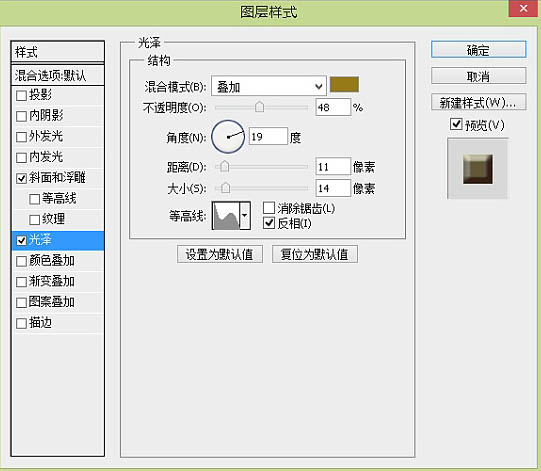Enable the 渐变叠加 gradient overlay checkbox

[21, 282]
